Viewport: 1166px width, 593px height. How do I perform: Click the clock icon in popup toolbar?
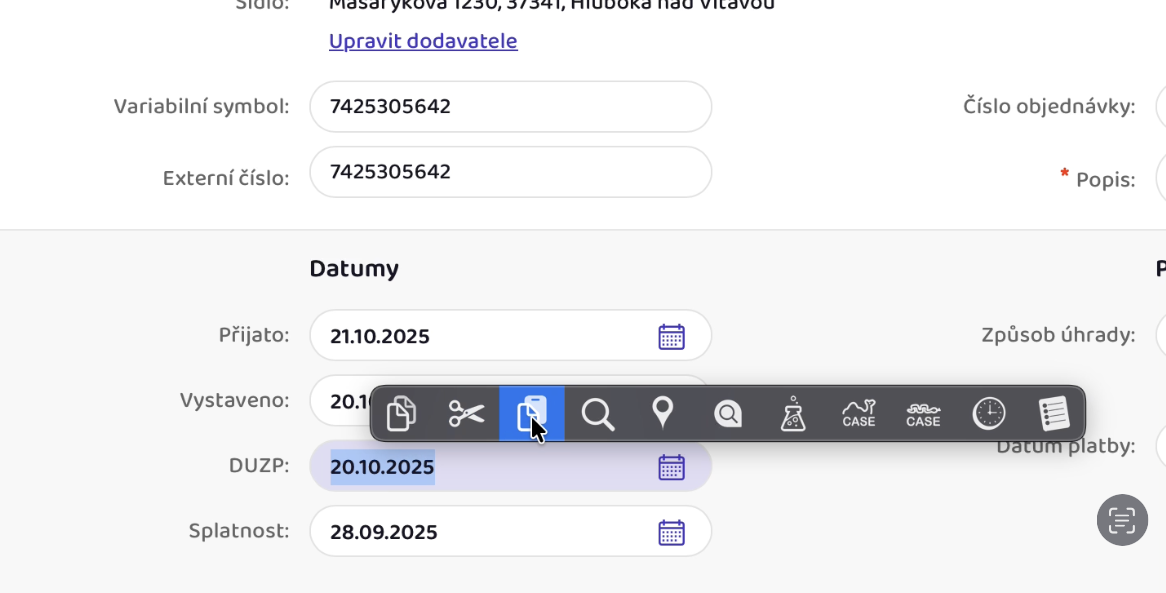point(989,413)
